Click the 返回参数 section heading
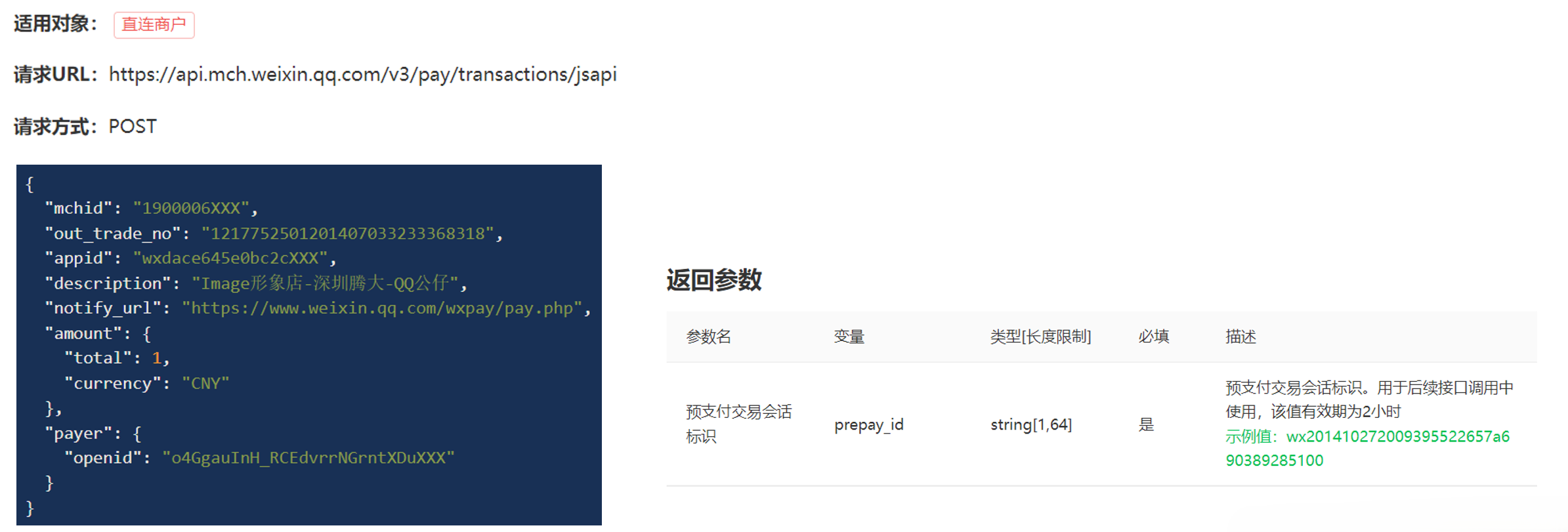 [713, 280]
